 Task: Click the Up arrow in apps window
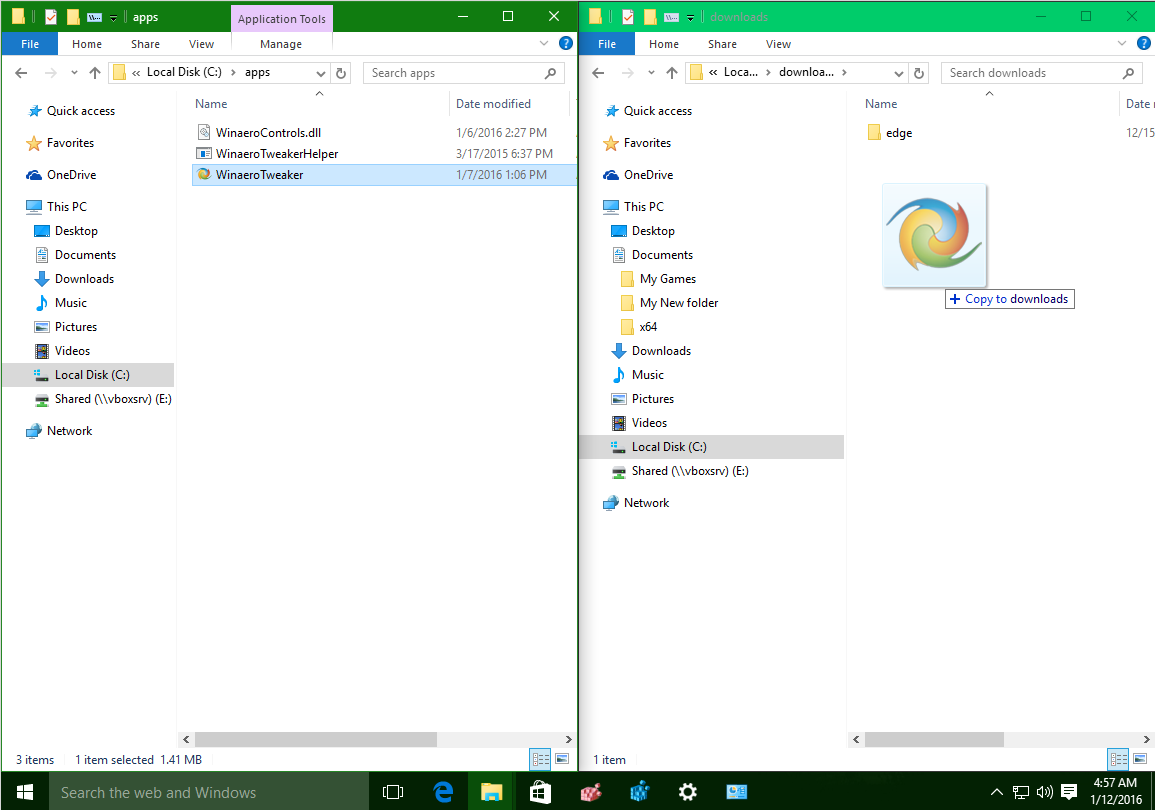pos(95,73)
